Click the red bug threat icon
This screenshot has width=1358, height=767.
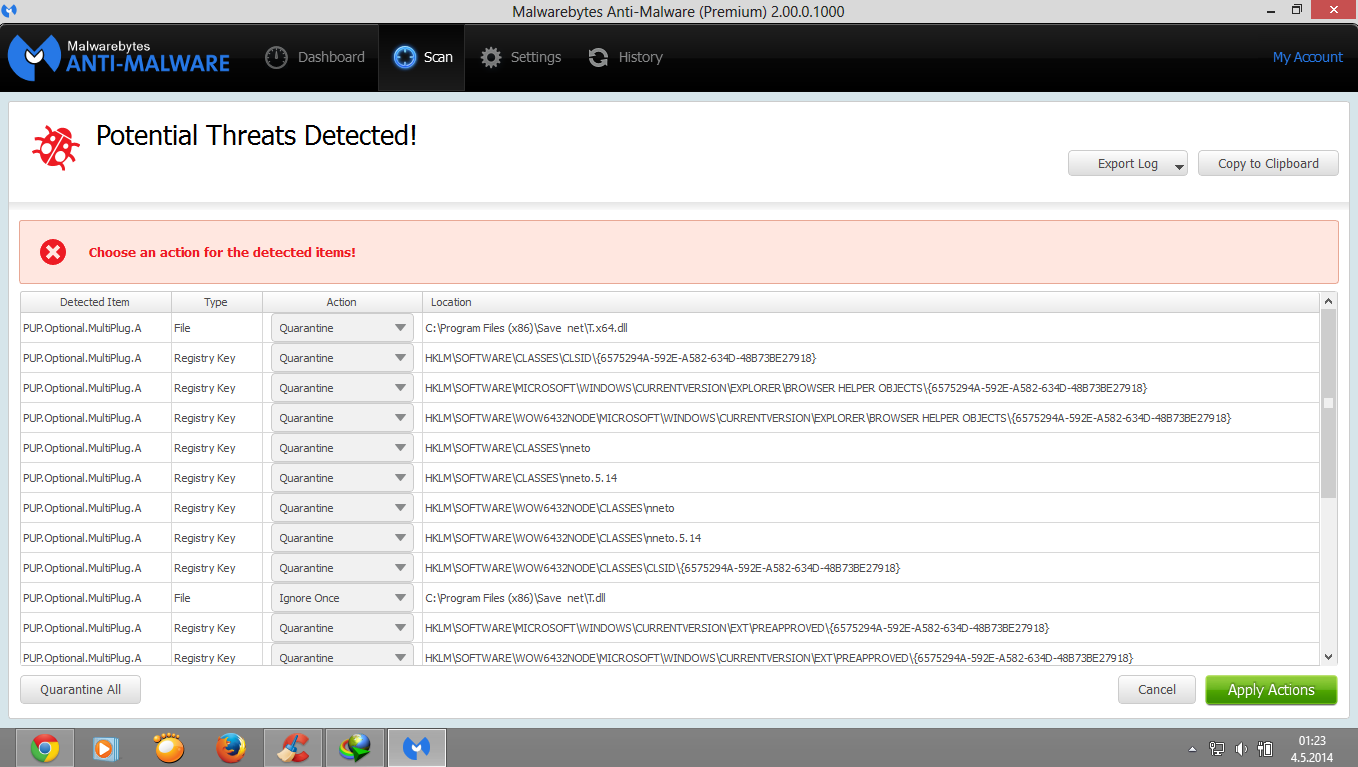point(56,147)
